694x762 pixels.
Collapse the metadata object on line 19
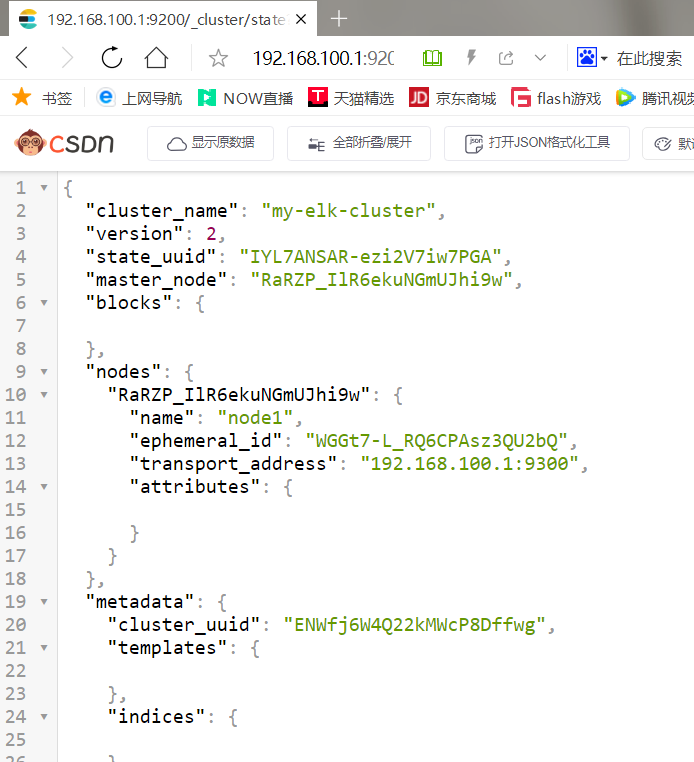[x=44, y=602]
